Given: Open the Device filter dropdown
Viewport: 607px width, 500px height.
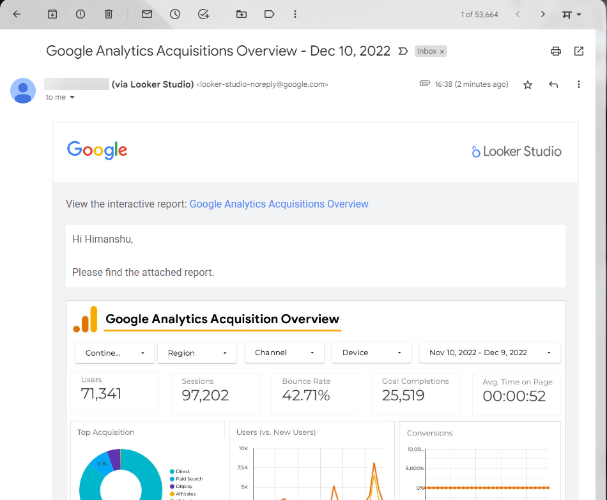Looking at the screenshot, I should click(x=371, y=353).
